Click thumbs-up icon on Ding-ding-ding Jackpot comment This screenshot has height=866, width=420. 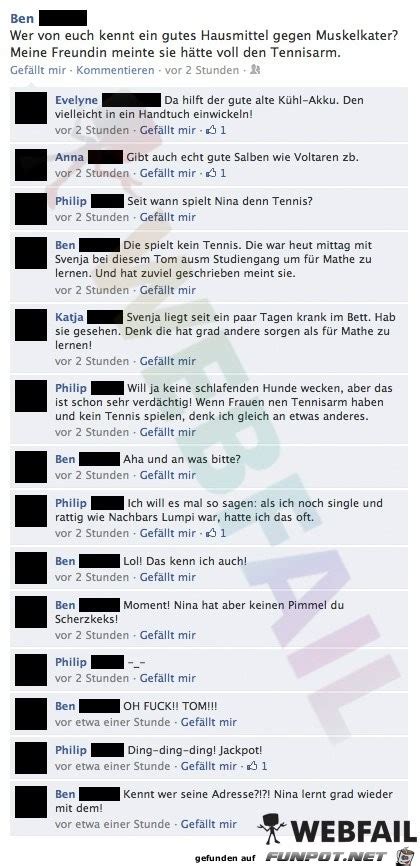pyautogui.click(x=253, y=766)
